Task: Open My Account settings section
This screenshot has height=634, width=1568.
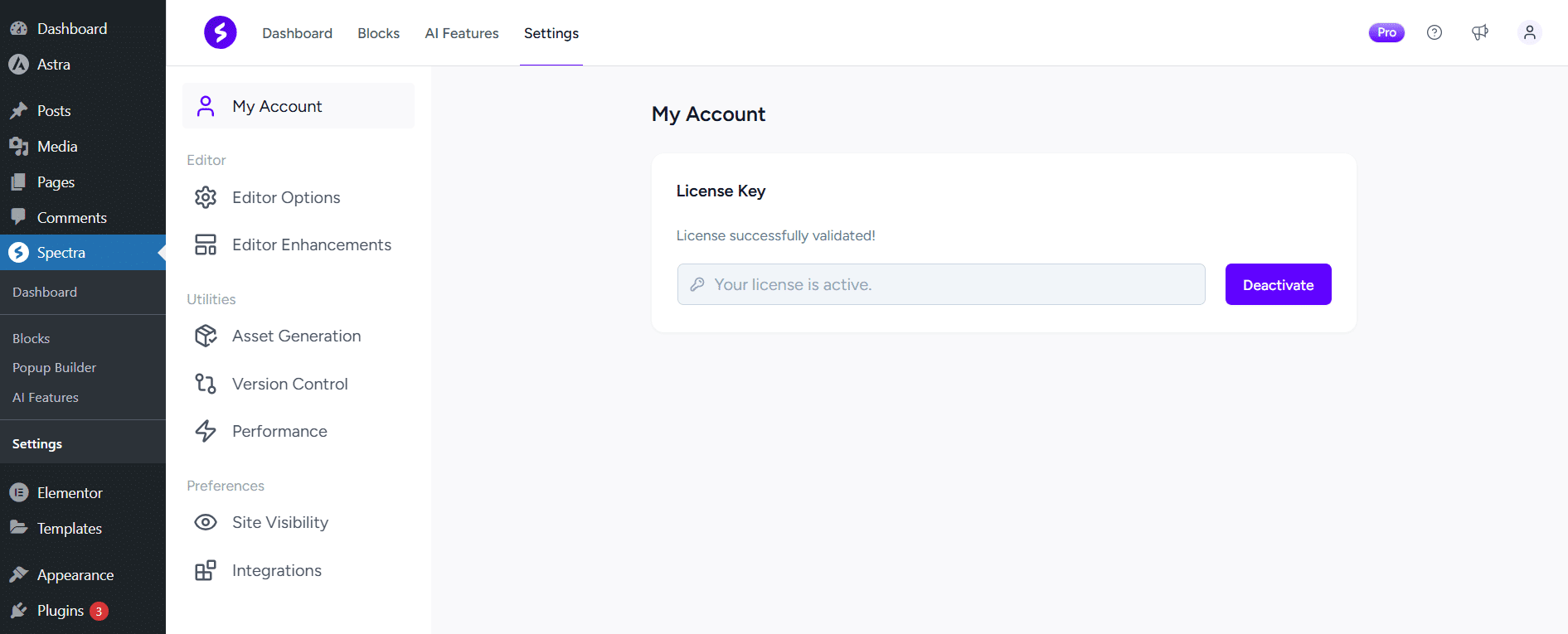Action: point(299,106)
